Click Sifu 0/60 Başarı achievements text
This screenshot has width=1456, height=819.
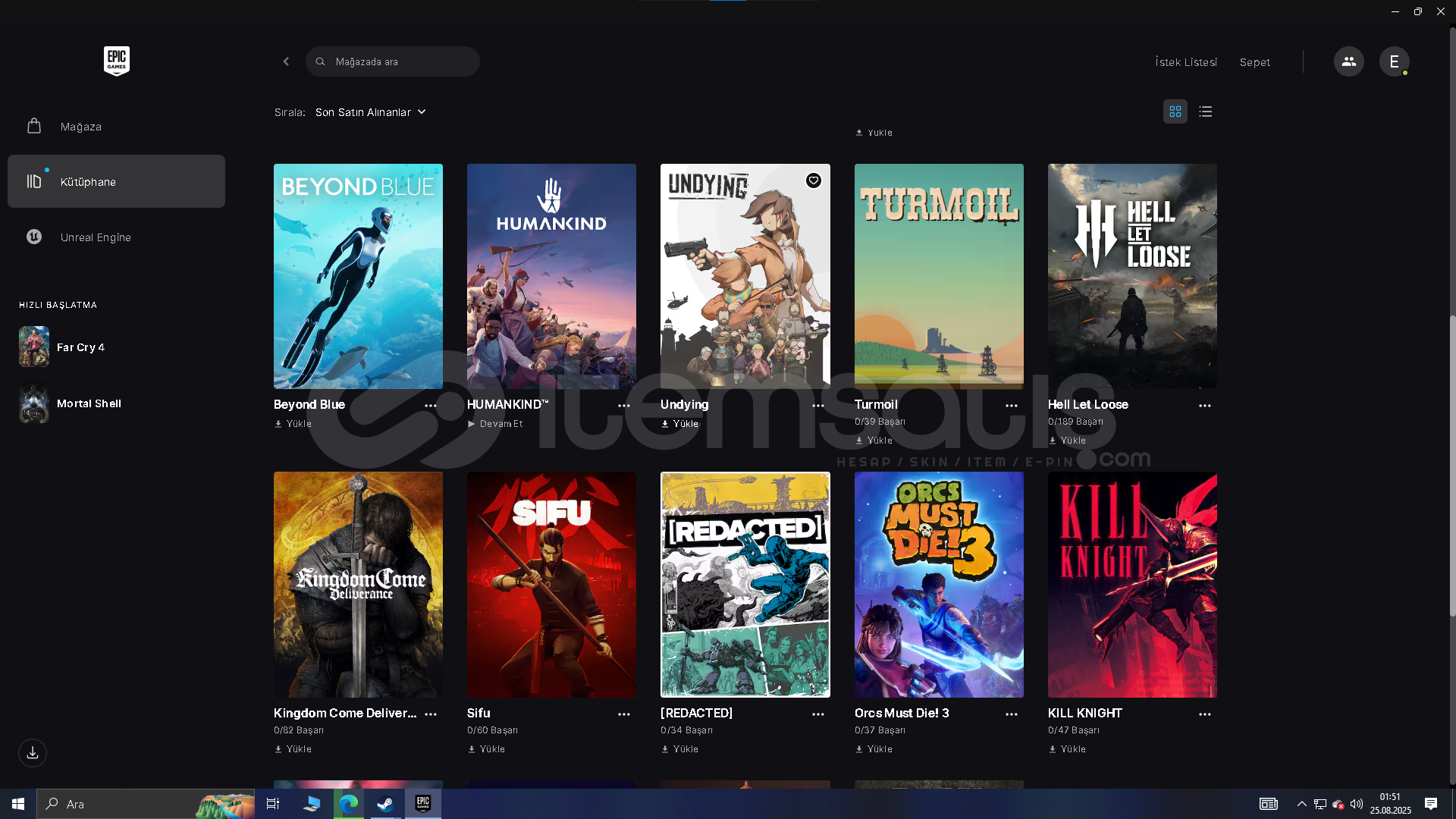pyautogui.click(x=492, y=730)
